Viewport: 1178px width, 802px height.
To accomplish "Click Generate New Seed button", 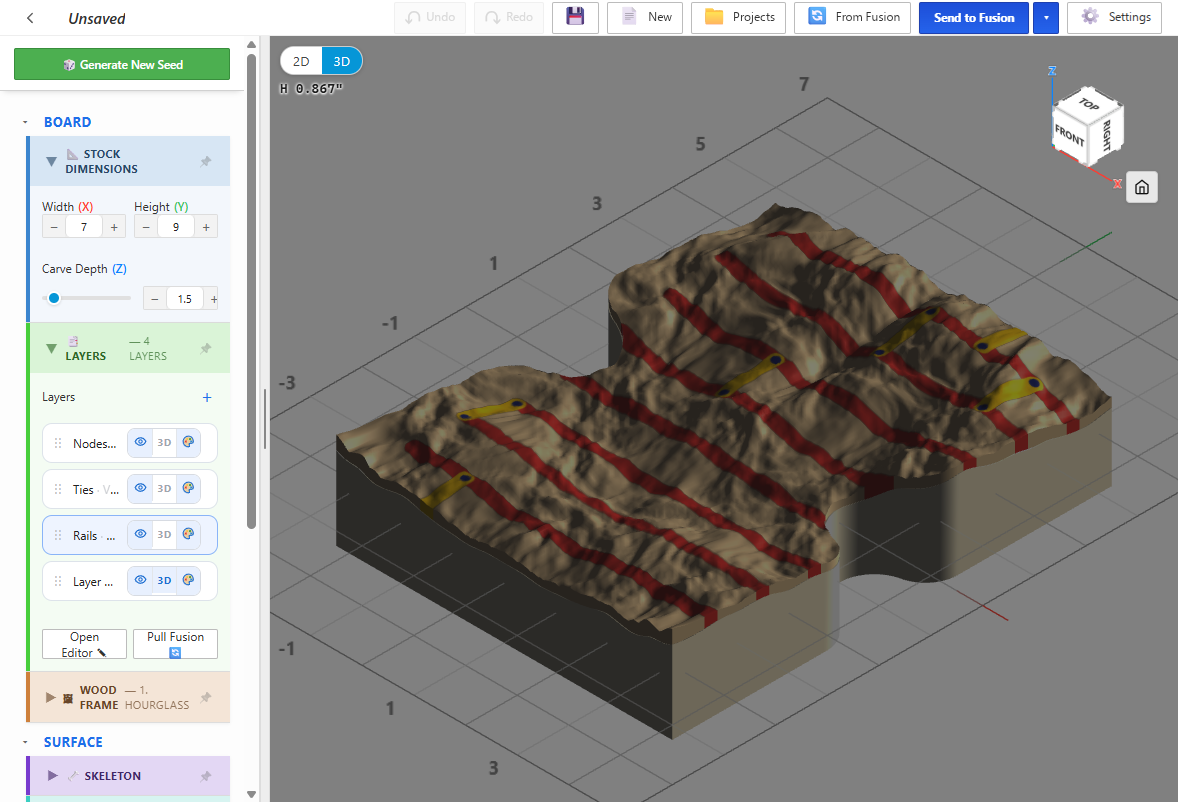I will 122,65.
